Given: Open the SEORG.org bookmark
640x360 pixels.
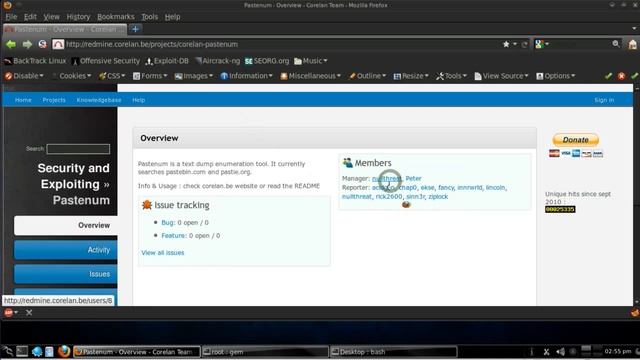Looking at the screenshot, I should (267, 61).
